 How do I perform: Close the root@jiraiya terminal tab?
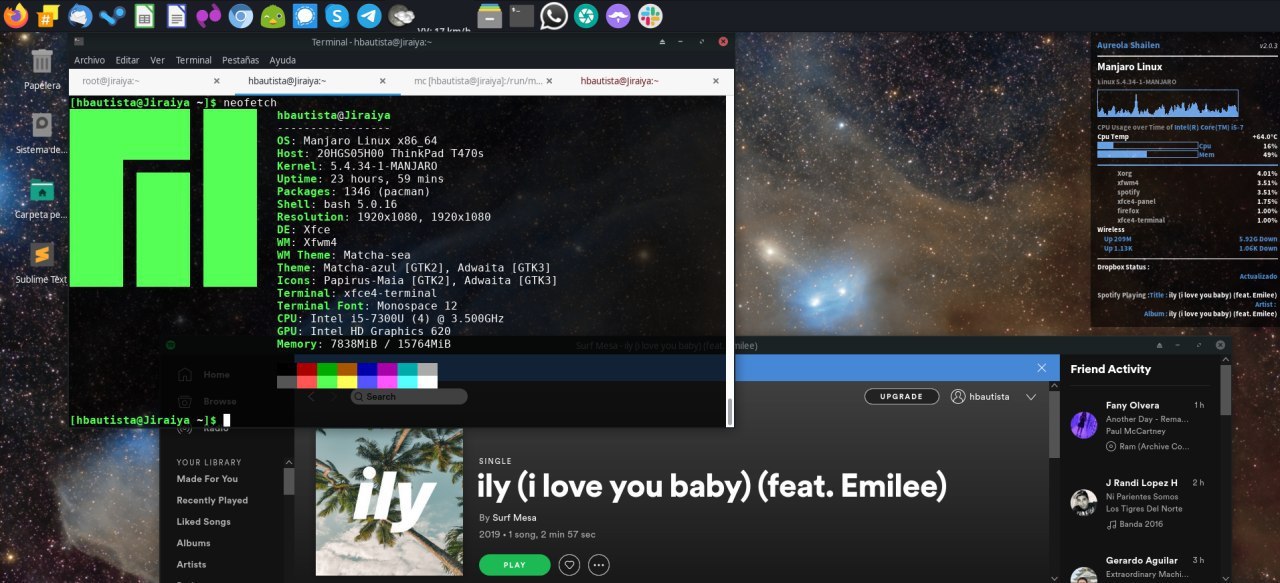[217, 81]
